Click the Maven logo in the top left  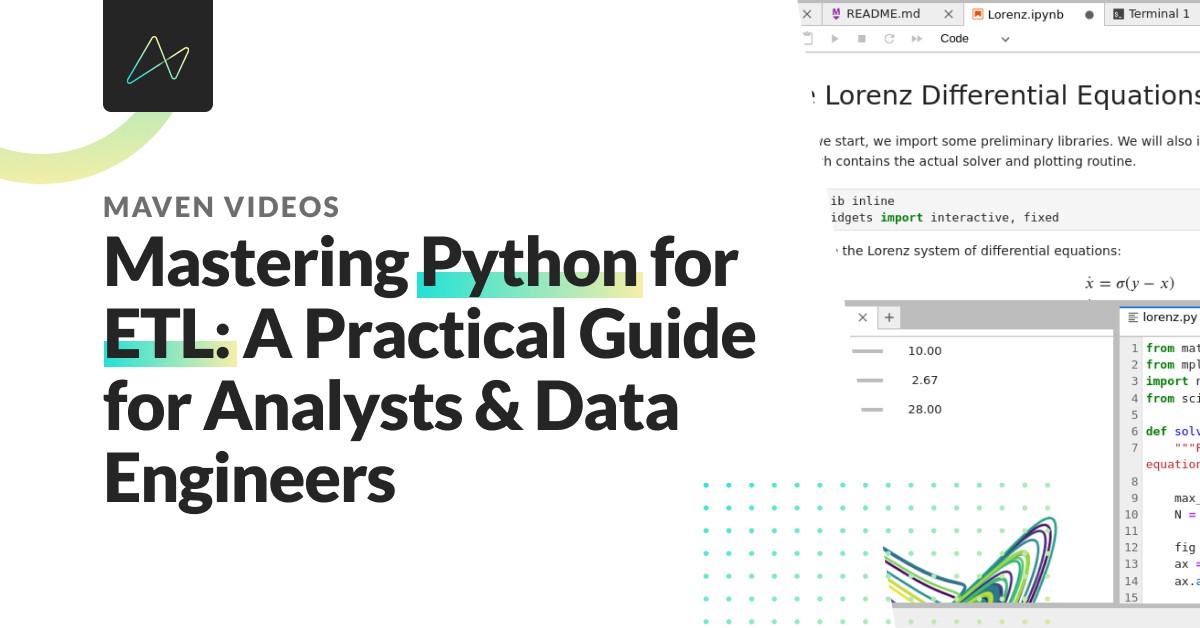[x=157, y=55]
